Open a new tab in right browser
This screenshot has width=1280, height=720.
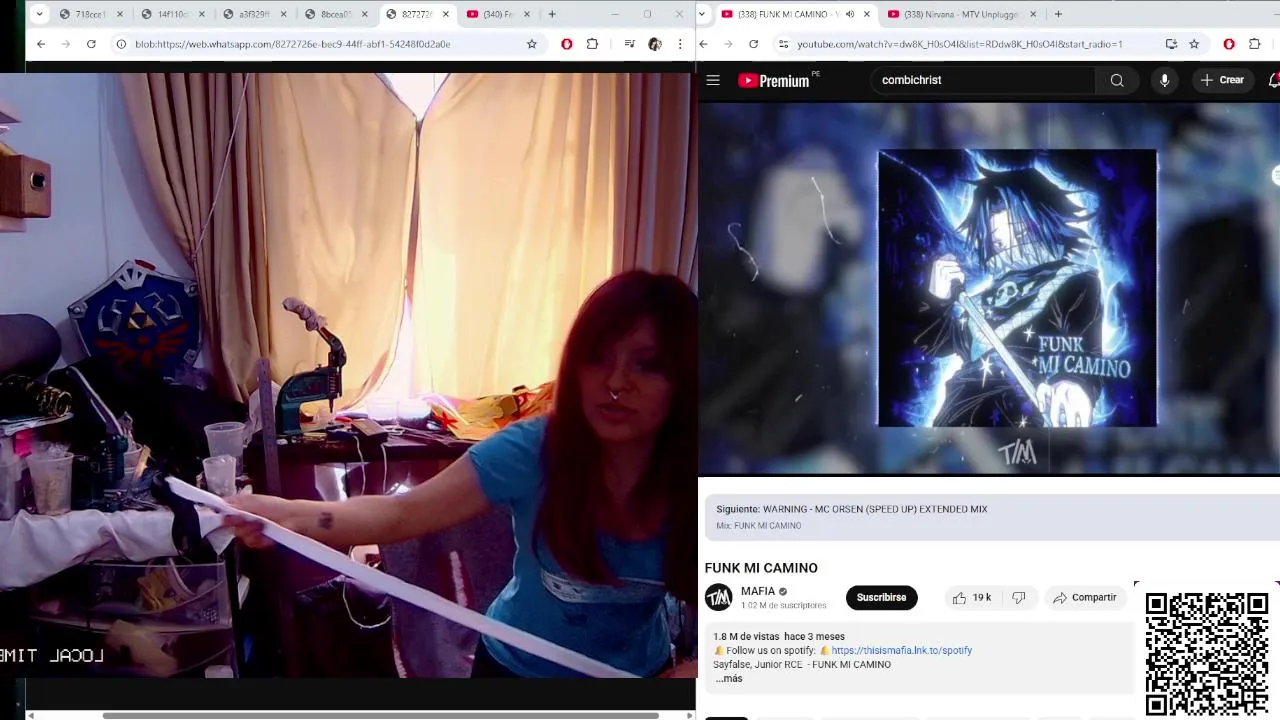(1058, 14)
